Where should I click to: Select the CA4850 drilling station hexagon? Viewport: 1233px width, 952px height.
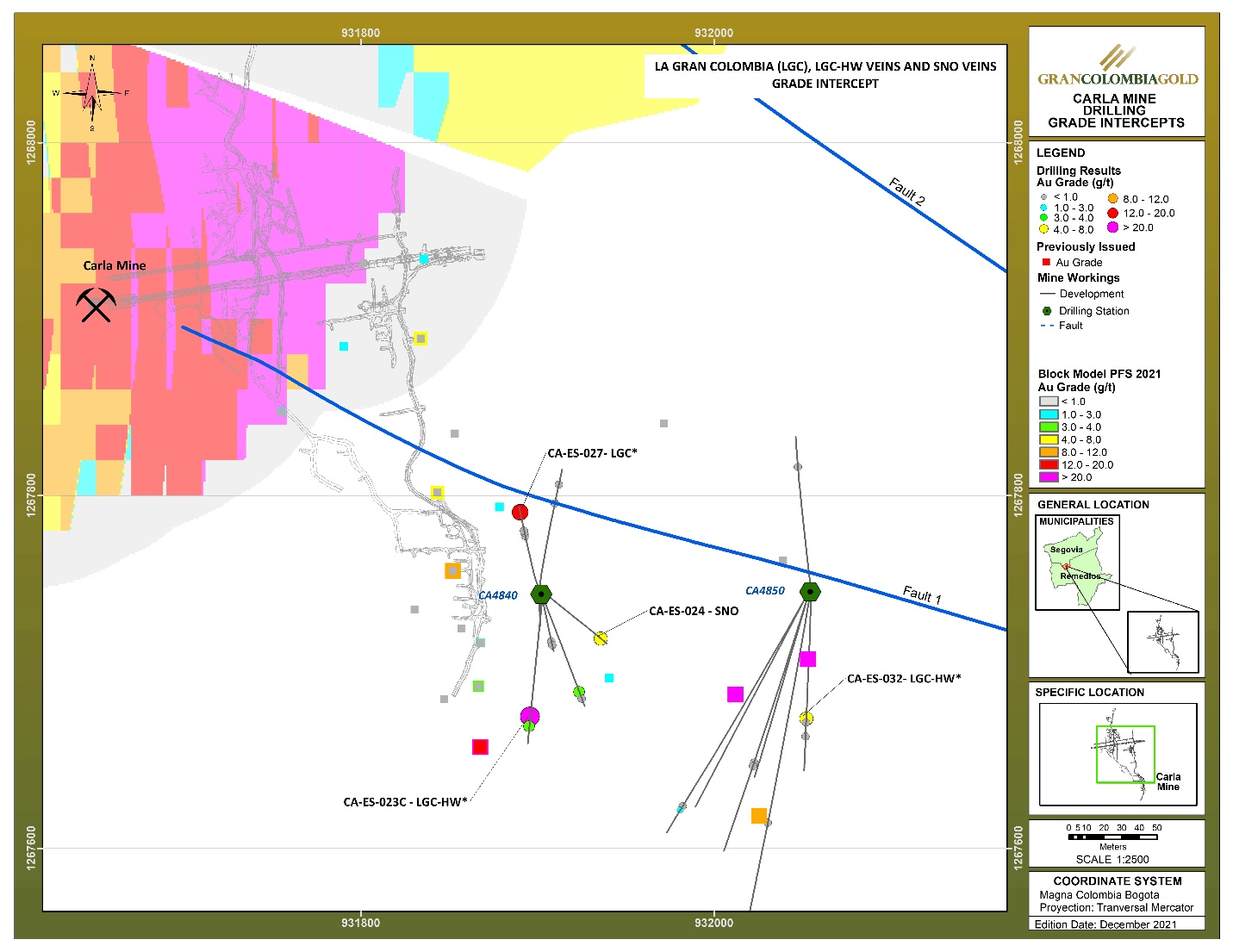click(x=810, y=592)
